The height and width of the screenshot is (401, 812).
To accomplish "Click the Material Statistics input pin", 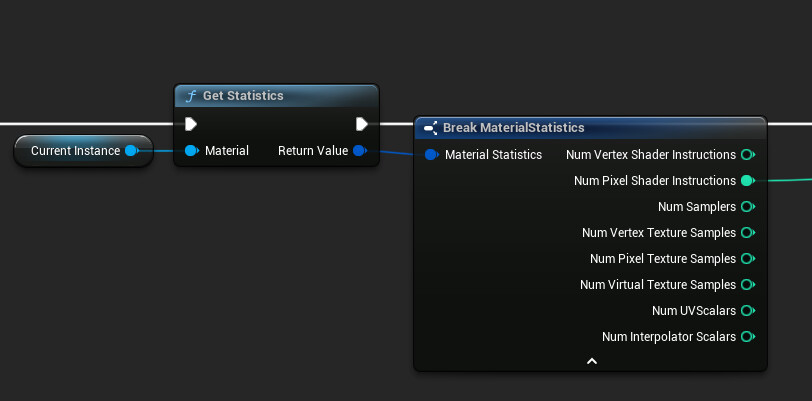I will tap(431, 154).
